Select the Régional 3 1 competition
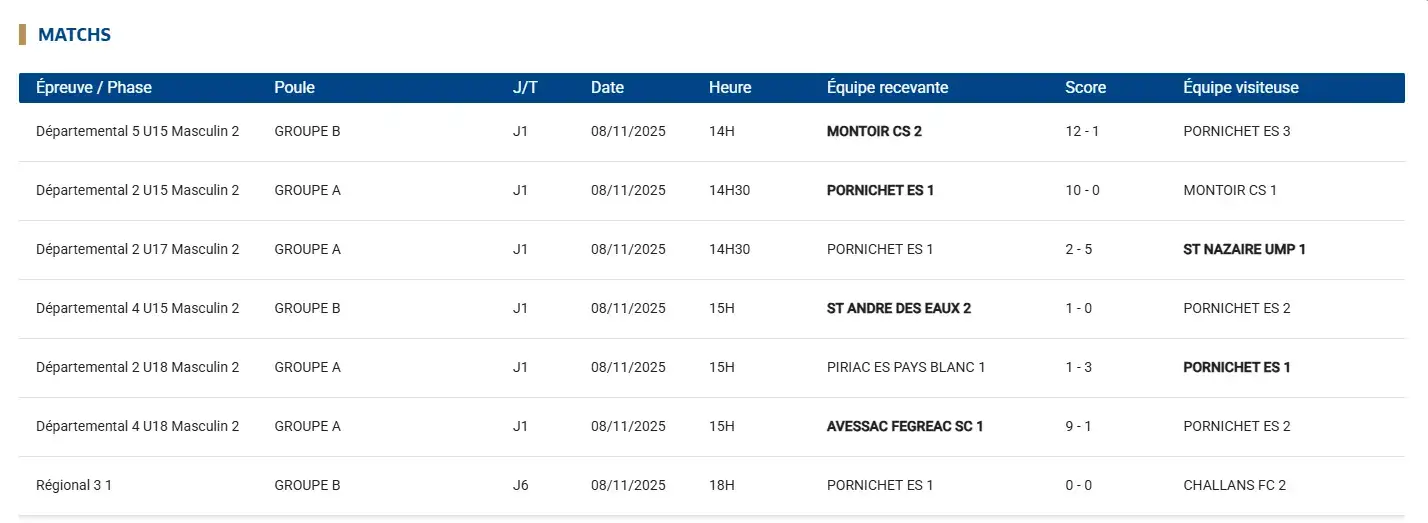The height and width of the screenshot is (523, 1428). coord(74,485)
